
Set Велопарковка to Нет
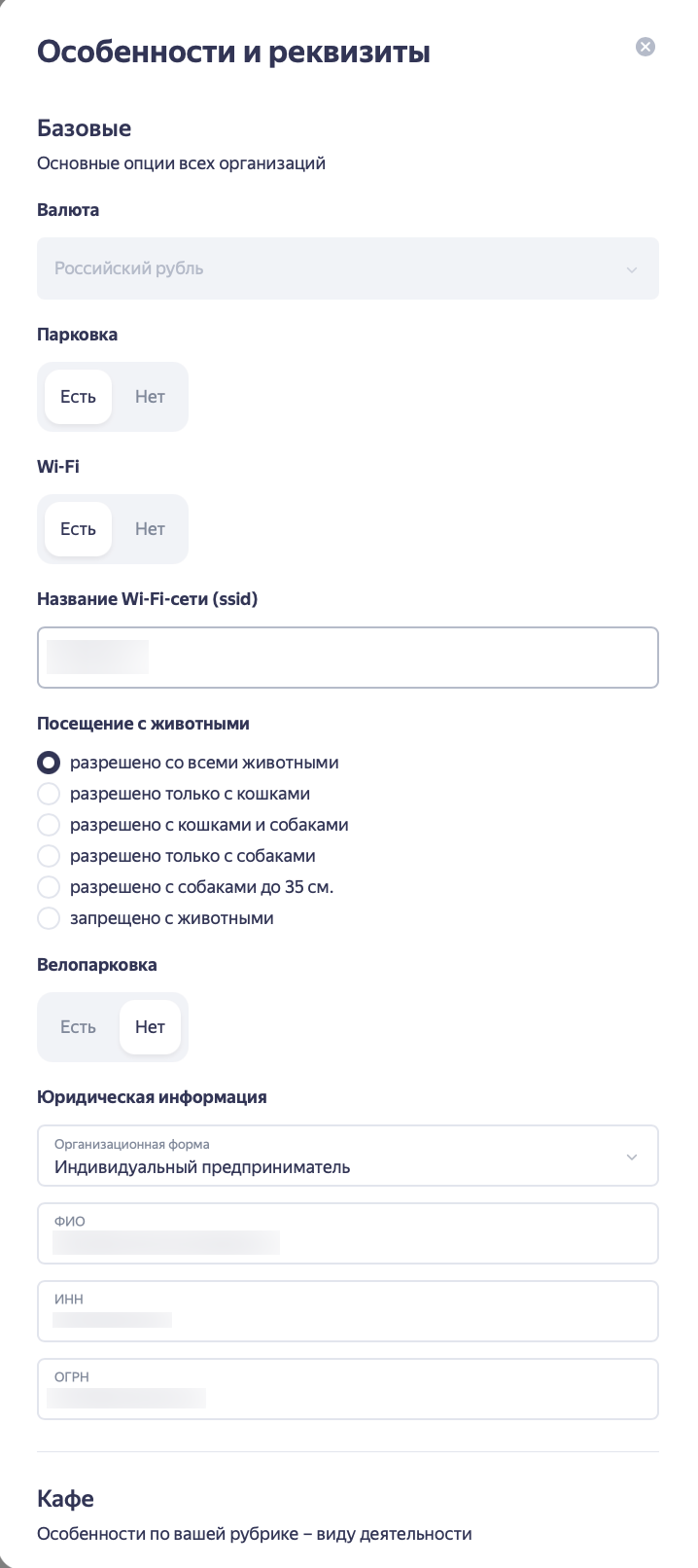150,1027
